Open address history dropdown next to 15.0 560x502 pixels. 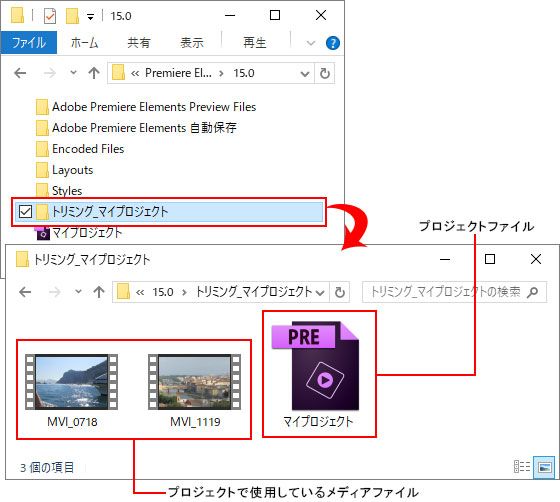point(305,74)
